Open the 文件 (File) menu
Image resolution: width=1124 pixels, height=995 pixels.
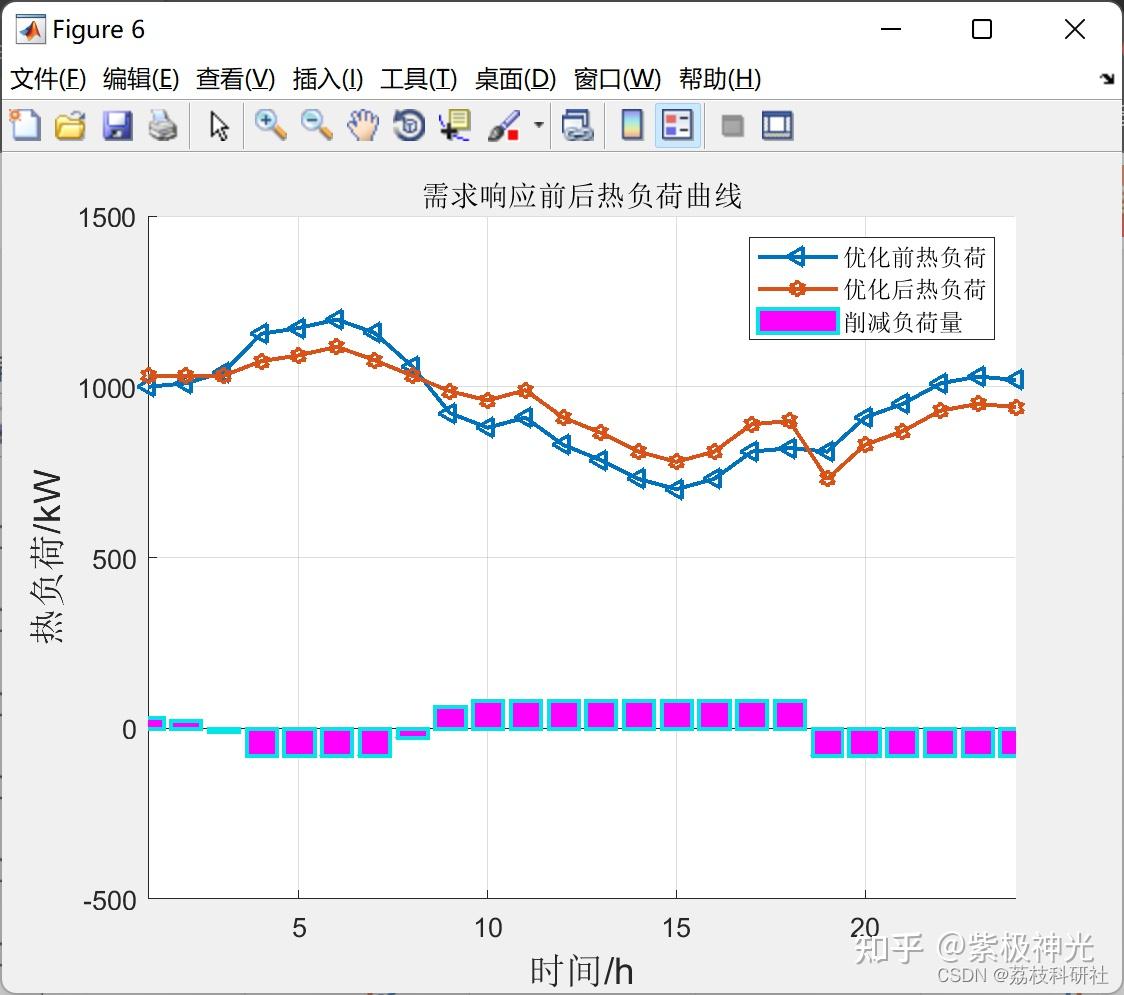pyautogui.click(x=49, y=79)
